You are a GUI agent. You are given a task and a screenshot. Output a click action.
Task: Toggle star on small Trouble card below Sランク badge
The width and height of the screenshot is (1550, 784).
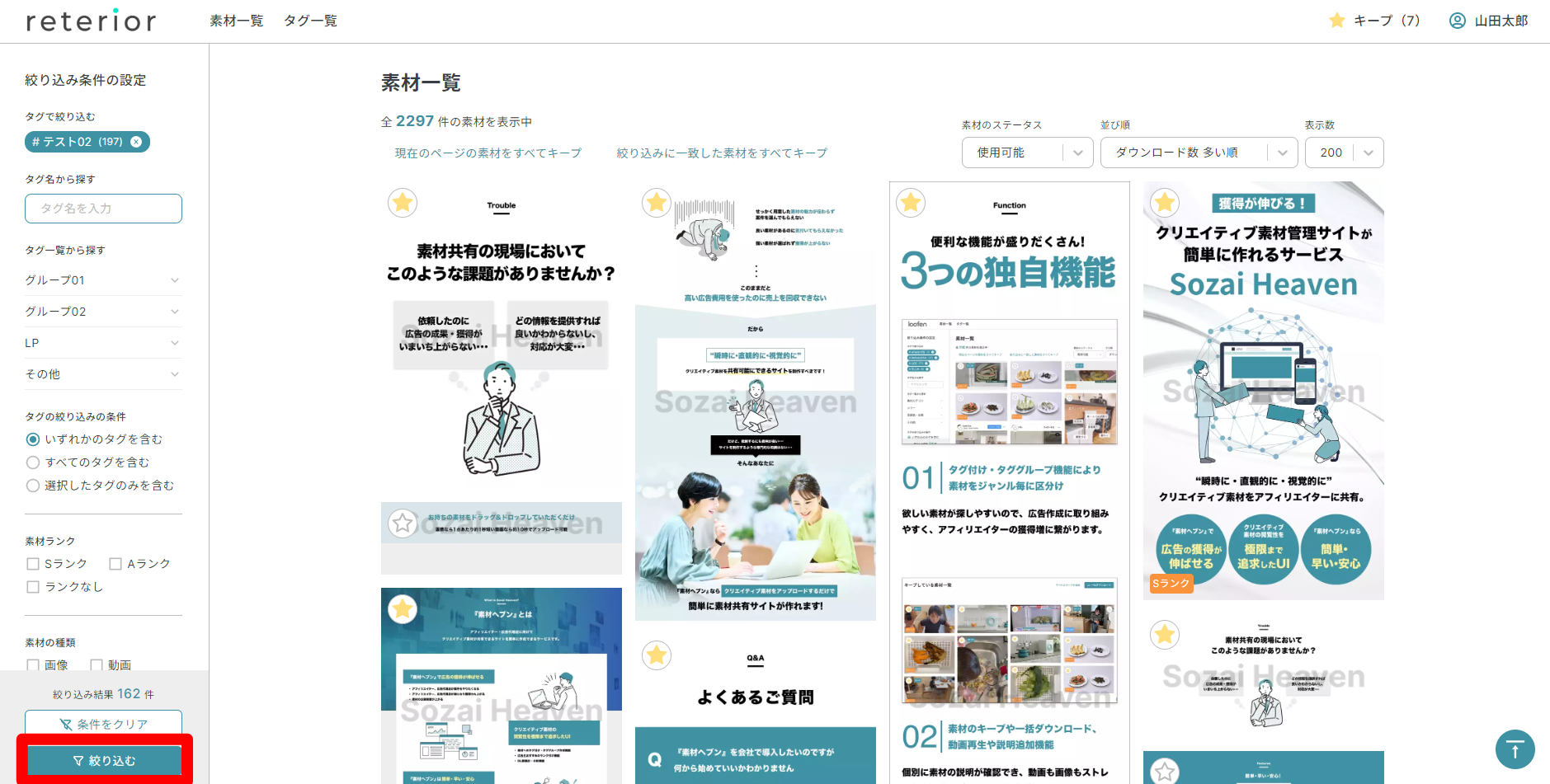1165,634
